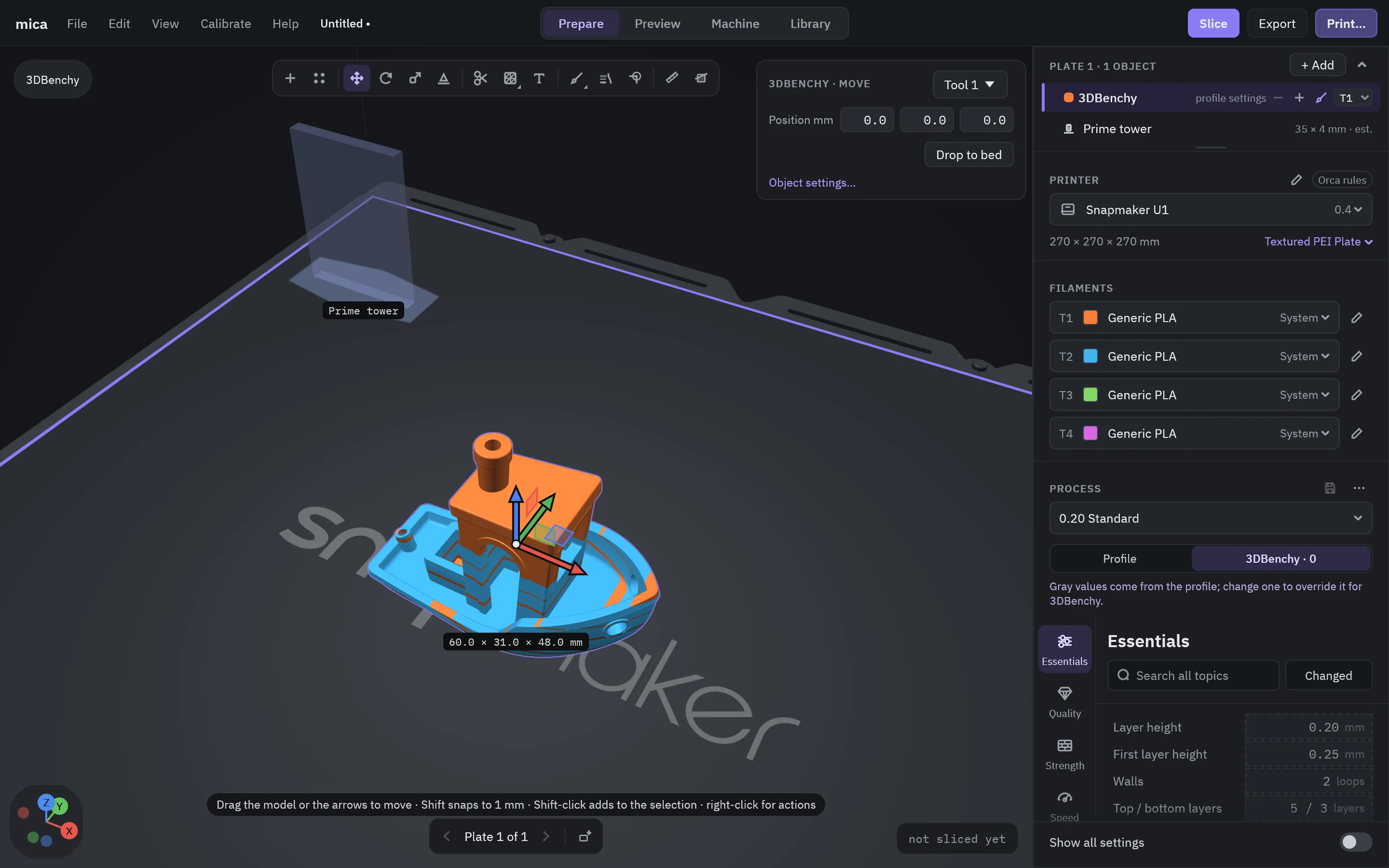Click the + Add object button
This screenshot has height=868, width=1389.
tap(1317, 65)
